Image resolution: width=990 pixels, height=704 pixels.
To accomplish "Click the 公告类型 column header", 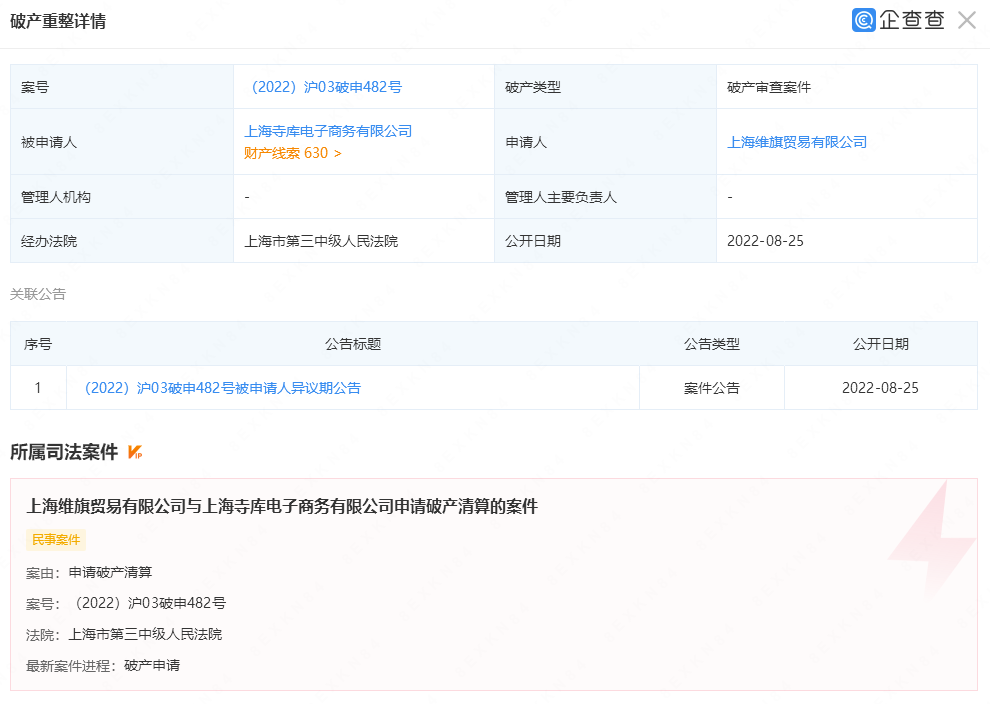I will pyautogui.click(x=712, y=344).
